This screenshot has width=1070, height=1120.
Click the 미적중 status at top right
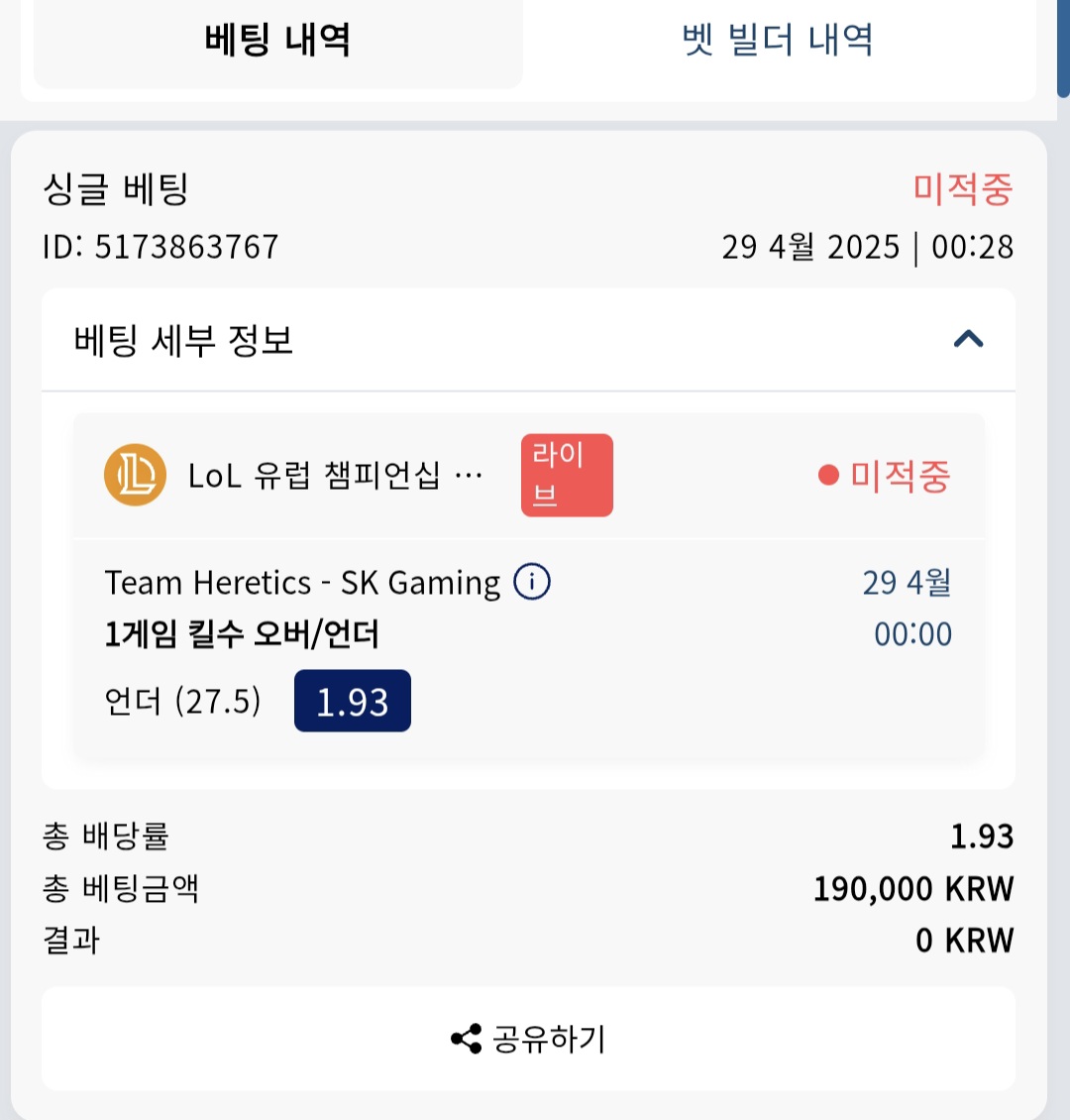pos(963,189)
